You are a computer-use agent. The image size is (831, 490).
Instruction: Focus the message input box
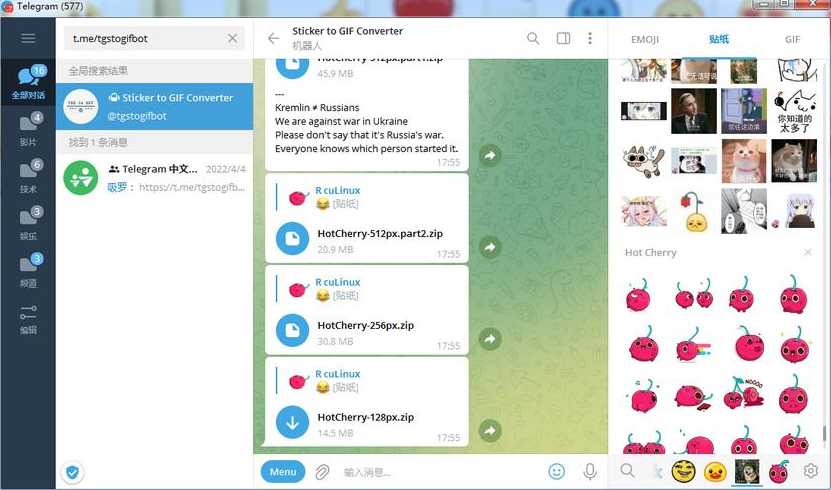pyautogui.click(x=440, y=471)
